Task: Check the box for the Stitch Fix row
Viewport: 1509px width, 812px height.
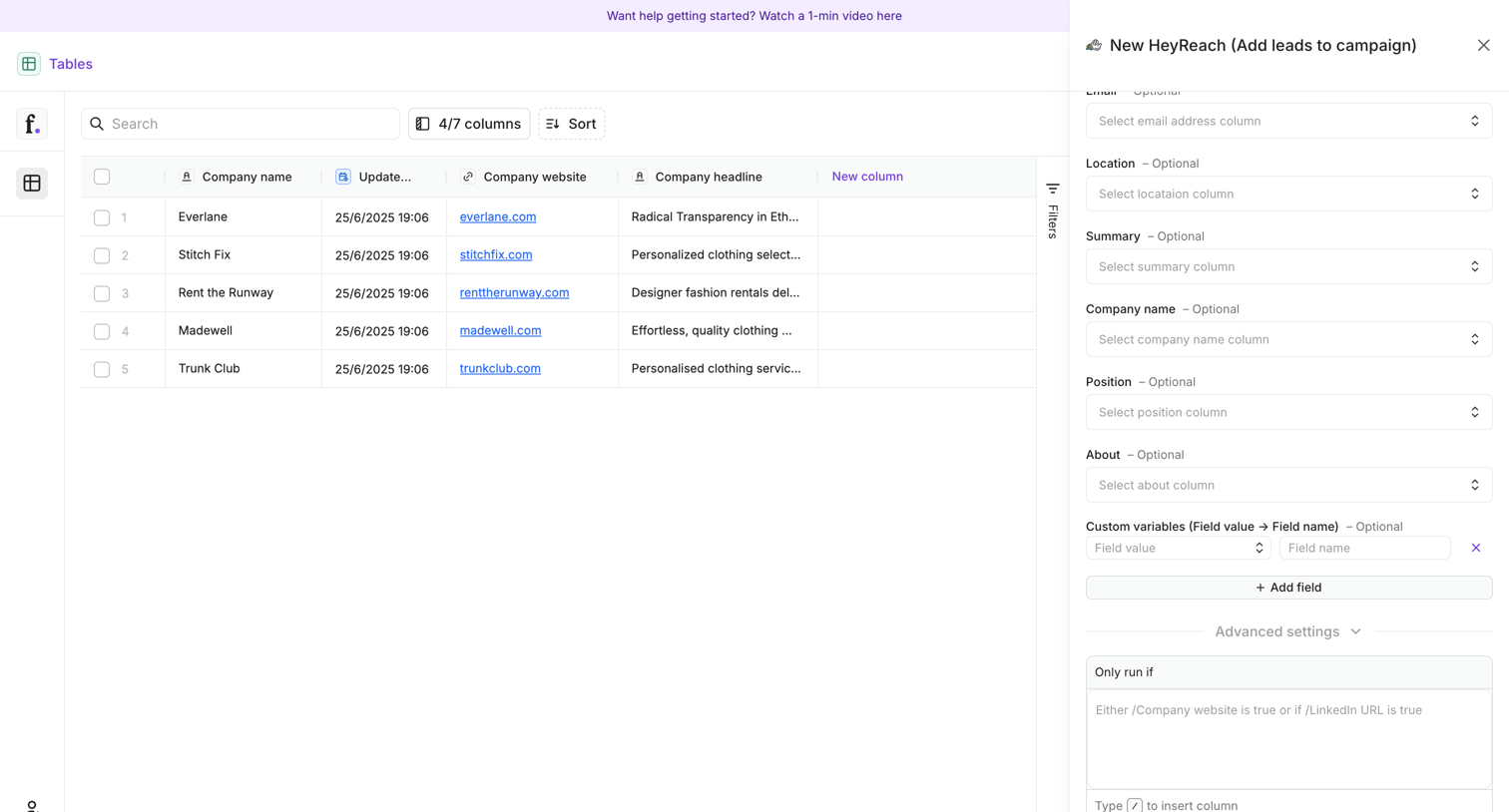Action: pyautogui.click(x=102, y=255)
